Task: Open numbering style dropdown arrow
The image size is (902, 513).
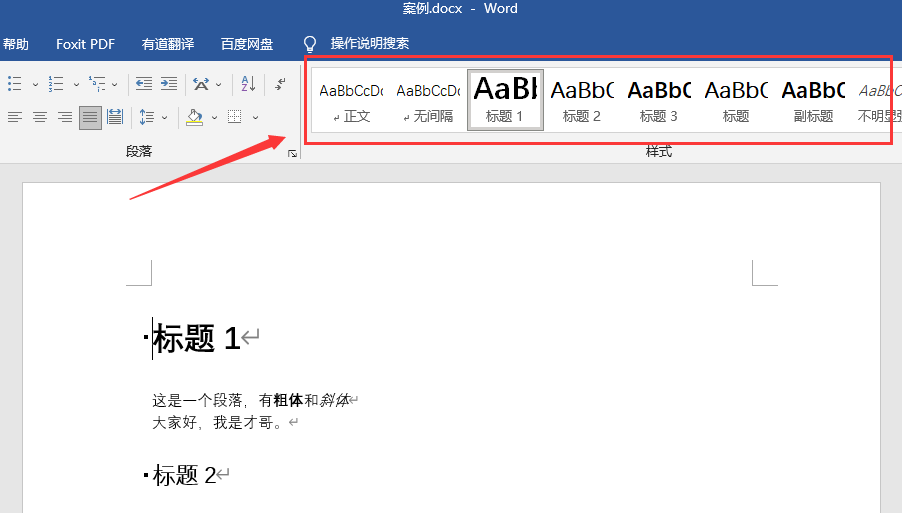Action: pyautogui.click(x=76, y=85)
